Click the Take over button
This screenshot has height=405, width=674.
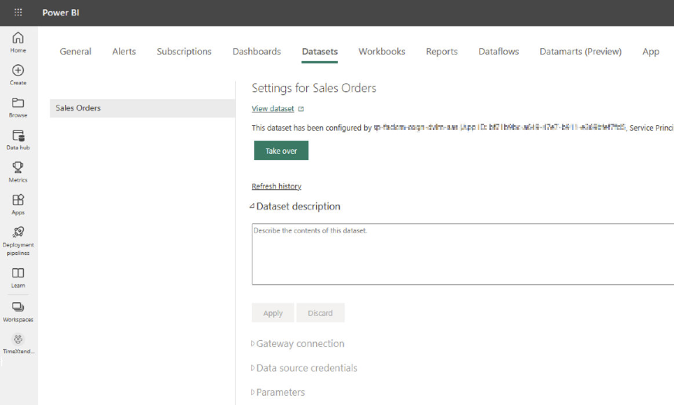(281, 150)
